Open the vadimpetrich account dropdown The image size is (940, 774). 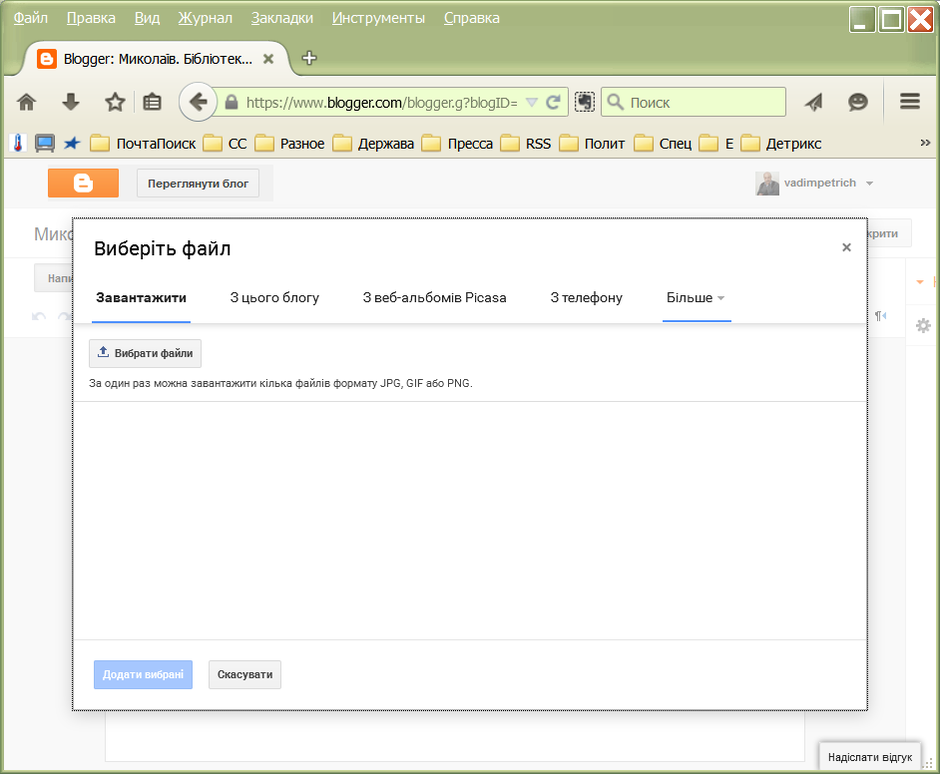click(x=869, y=183)
